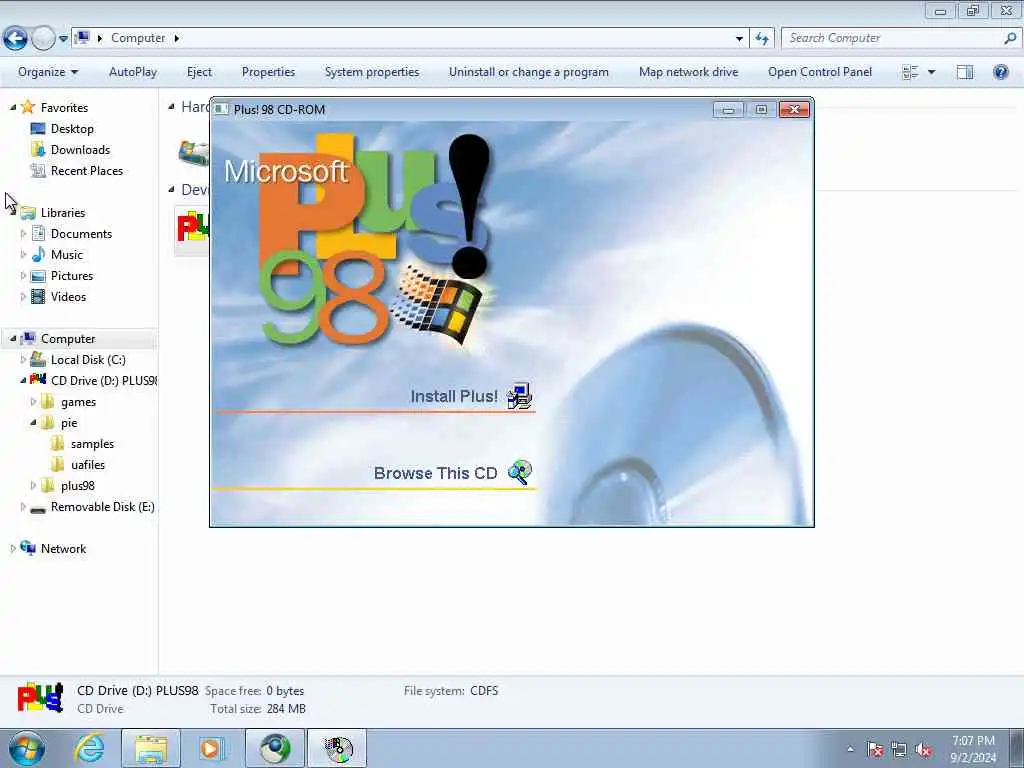Expand the games folder node
Viewport: 1024px width, 768px height.
[x=33, y=402]
